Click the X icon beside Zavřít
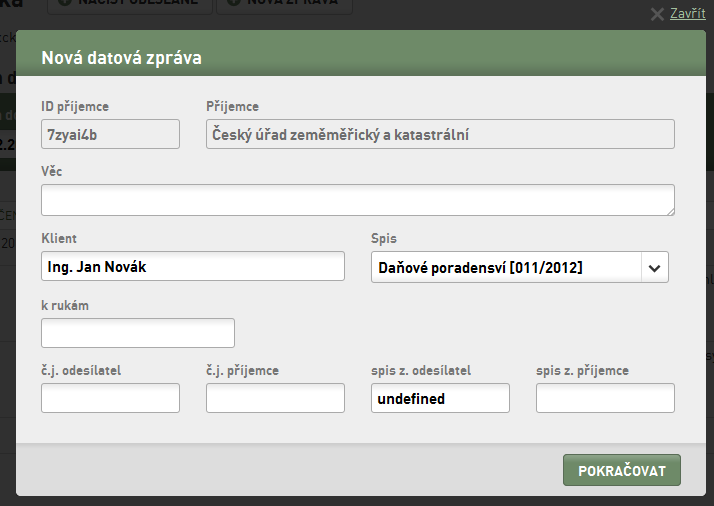Image resolution: width=714 pixels, height=506 pixels. (x=657, y=14)
